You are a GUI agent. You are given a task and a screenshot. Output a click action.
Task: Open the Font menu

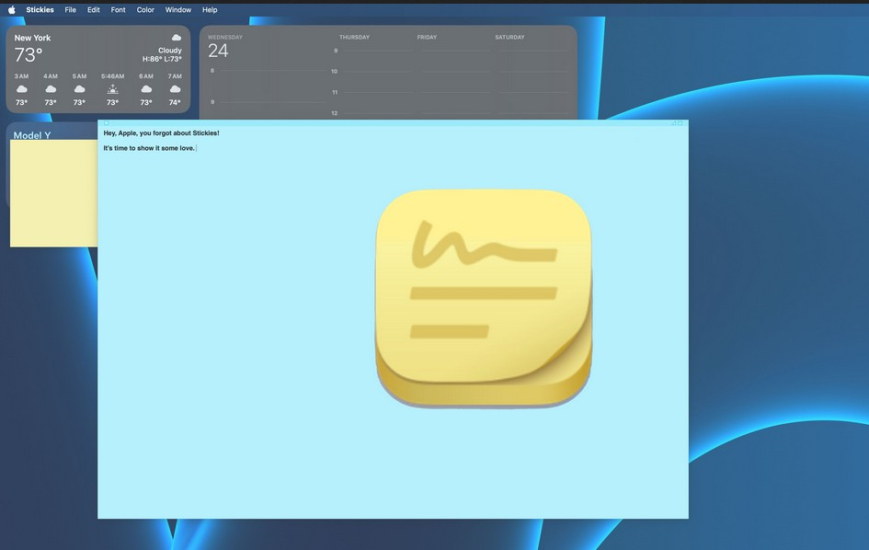click(118, 10)
